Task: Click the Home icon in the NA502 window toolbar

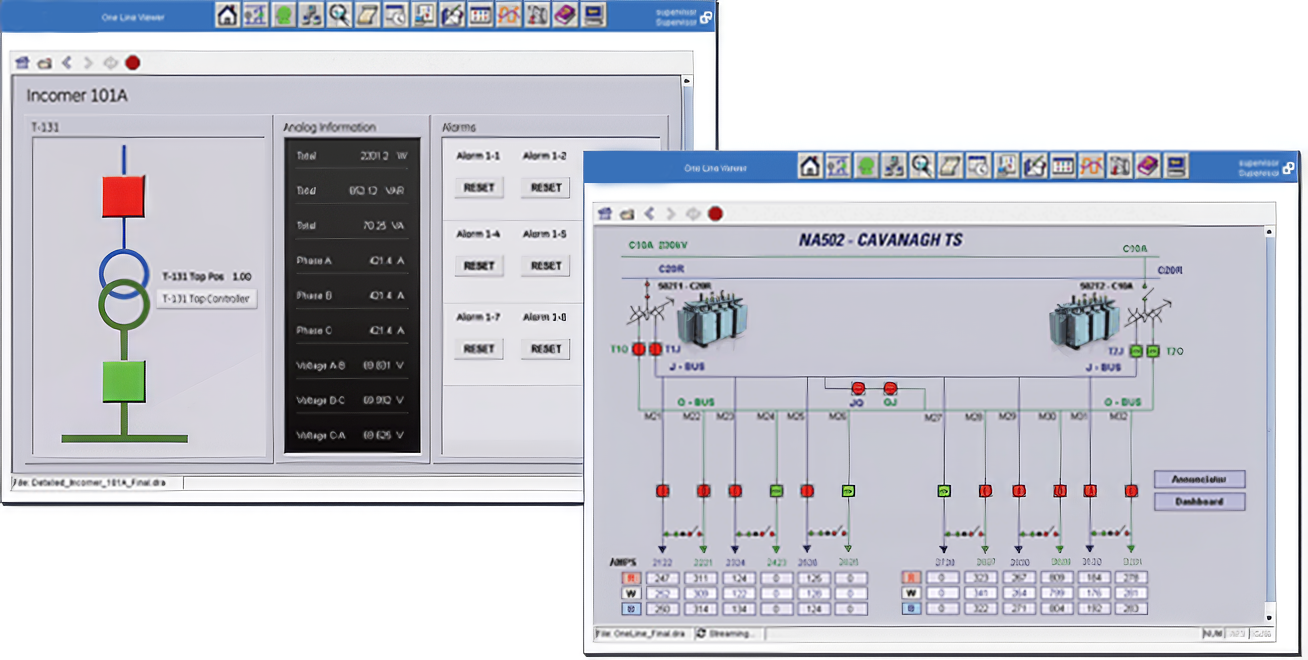Action: pyautogui.click(x=810, y=165)
